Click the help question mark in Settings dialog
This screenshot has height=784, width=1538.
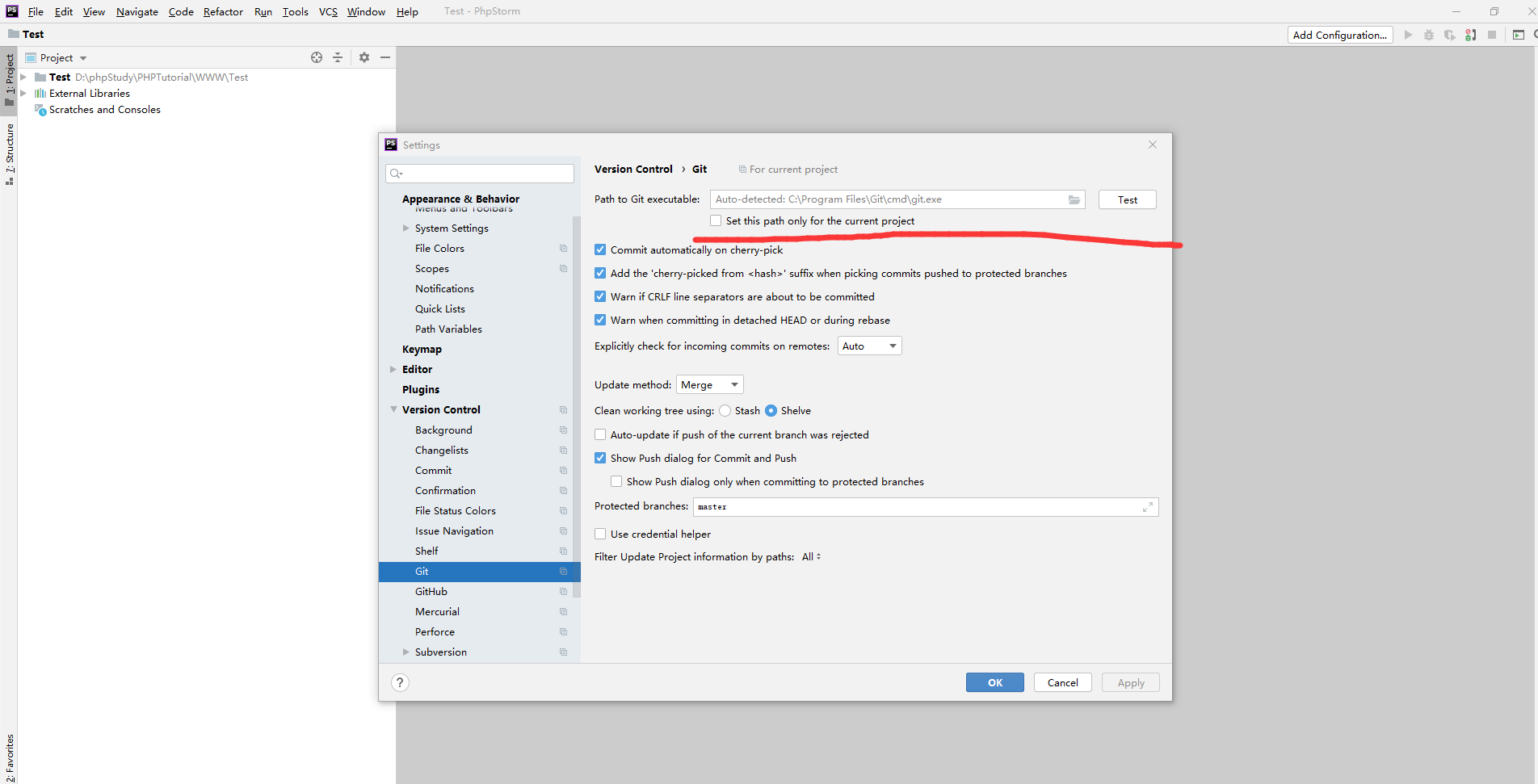point(400,682)
